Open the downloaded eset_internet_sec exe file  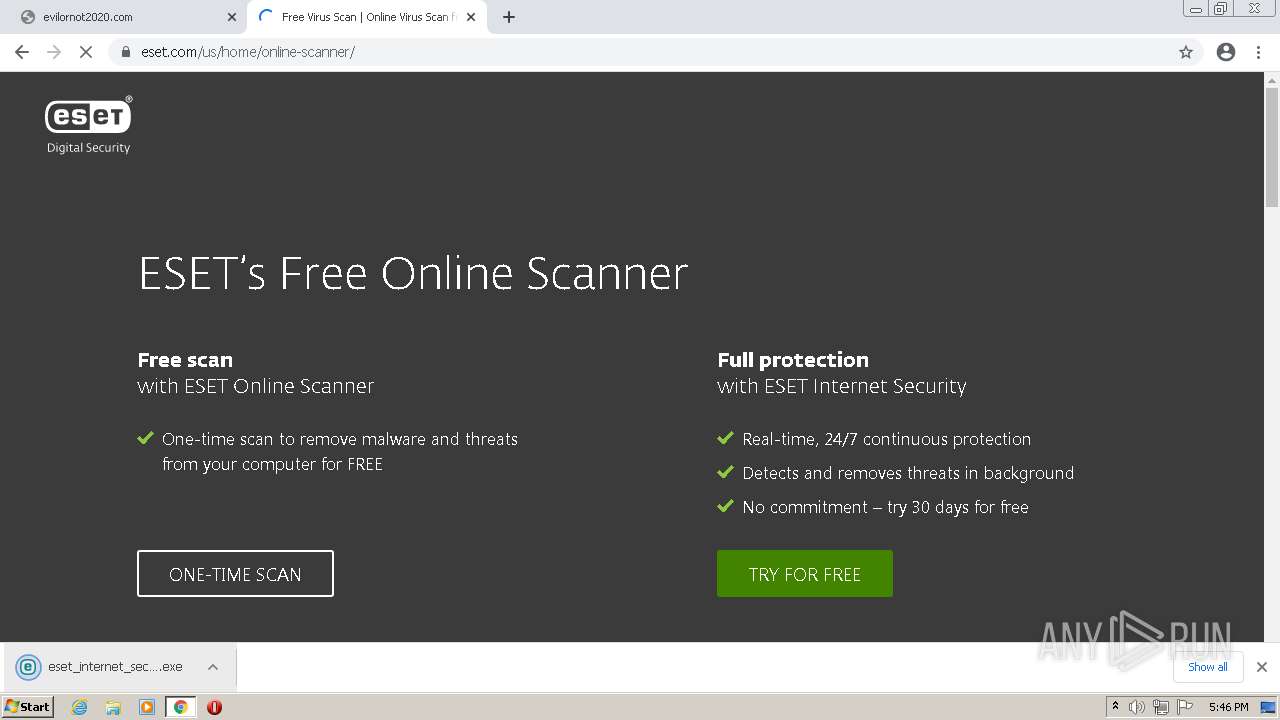tap(100, 667)
